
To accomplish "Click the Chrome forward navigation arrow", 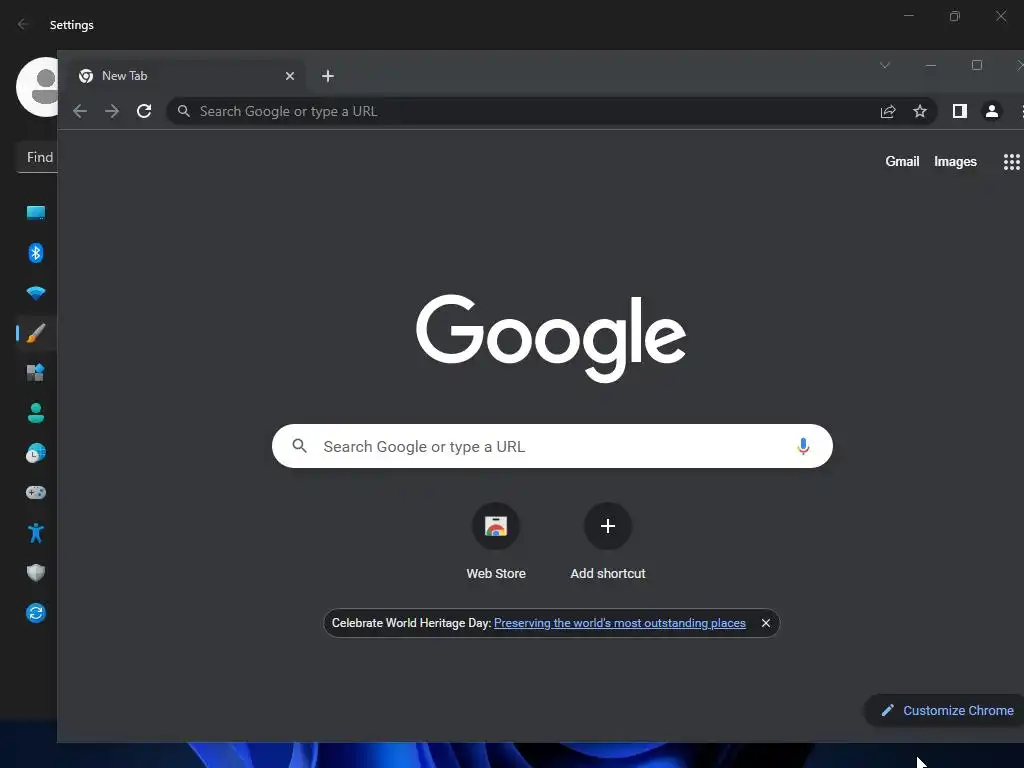I will (x=112, y=112).
